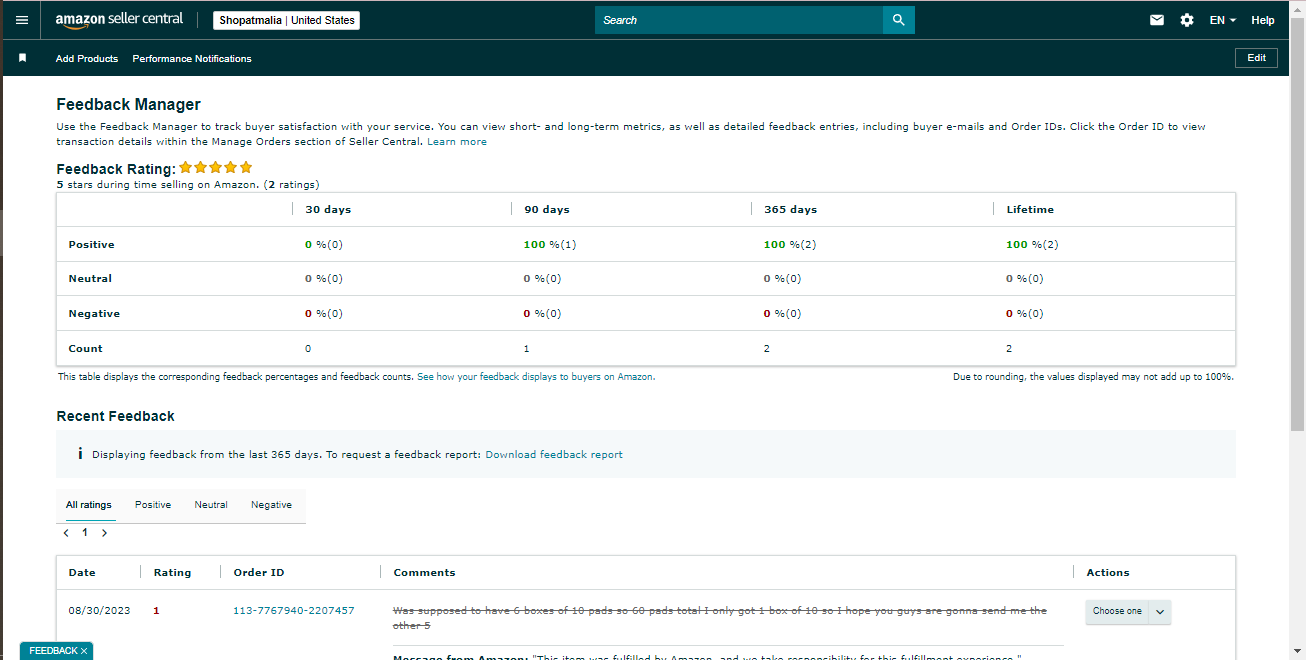
Task: Switch to the All ratings tab
Action: click(x=89, y=505)
